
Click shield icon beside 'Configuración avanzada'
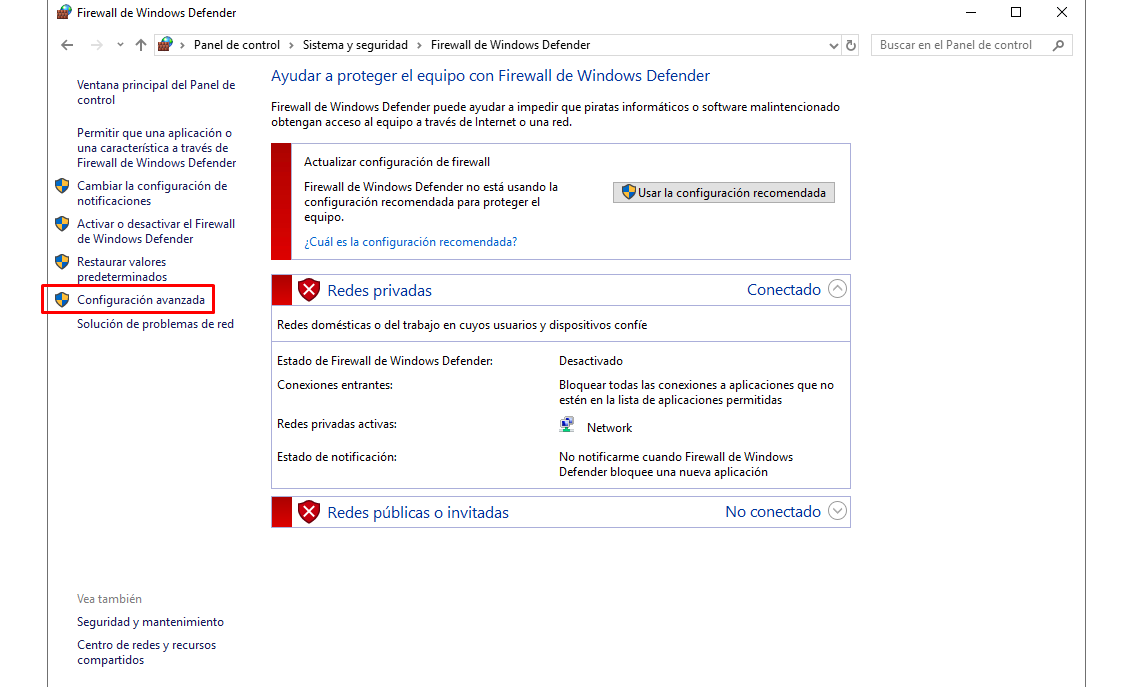click(62, 299)
